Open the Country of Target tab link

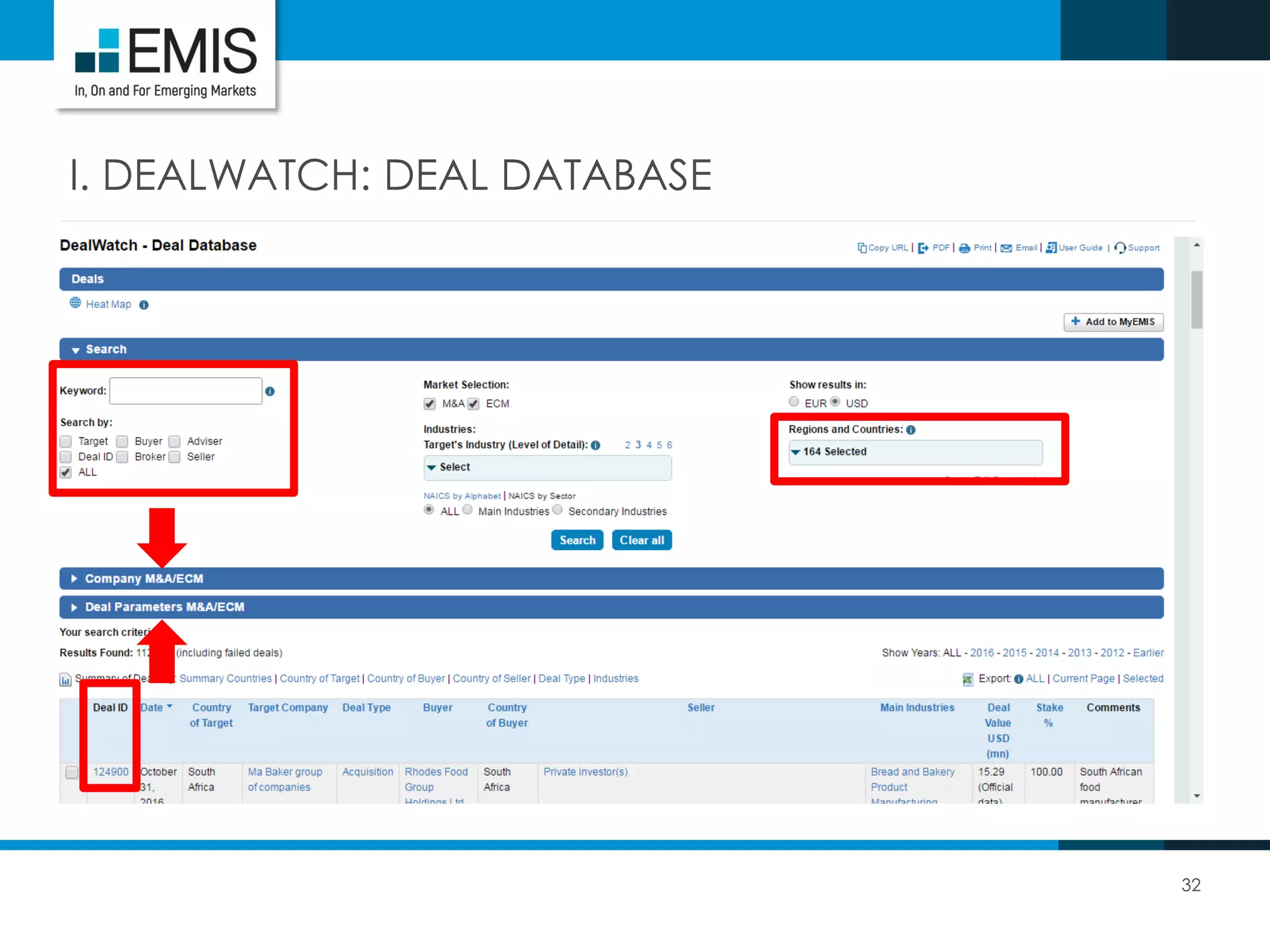click(319, 679)
